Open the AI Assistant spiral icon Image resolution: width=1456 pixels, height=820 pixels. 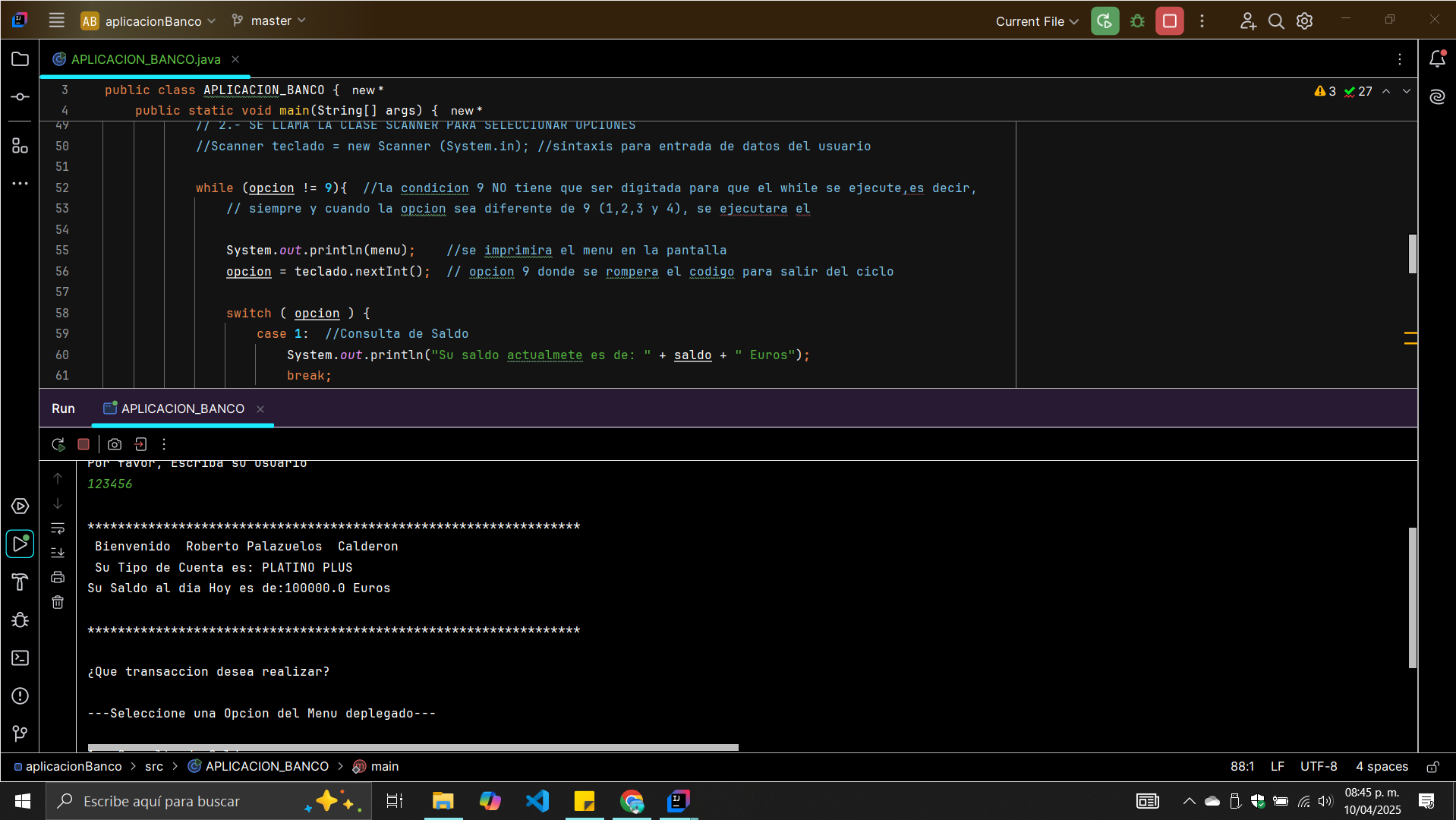[x=1437, y=96]
